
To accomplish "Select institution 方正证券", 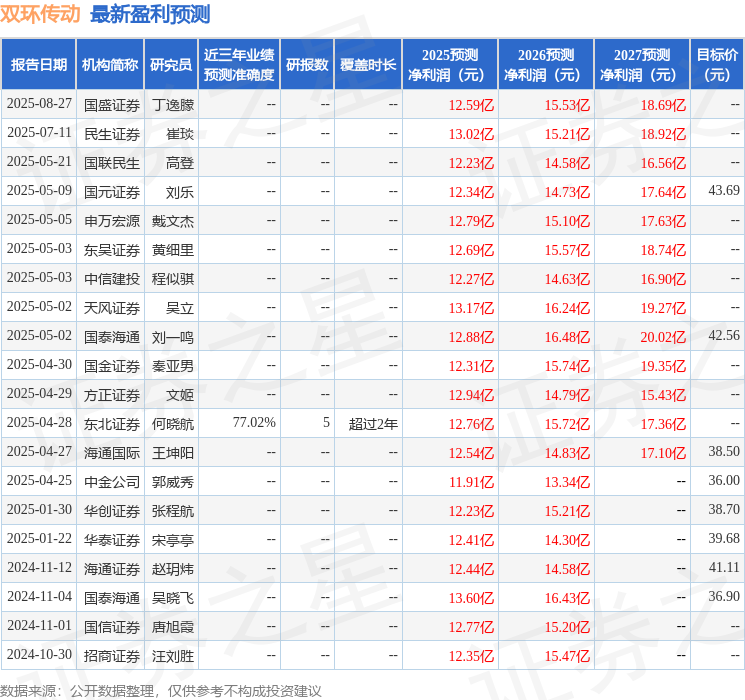I will [112, 395].
